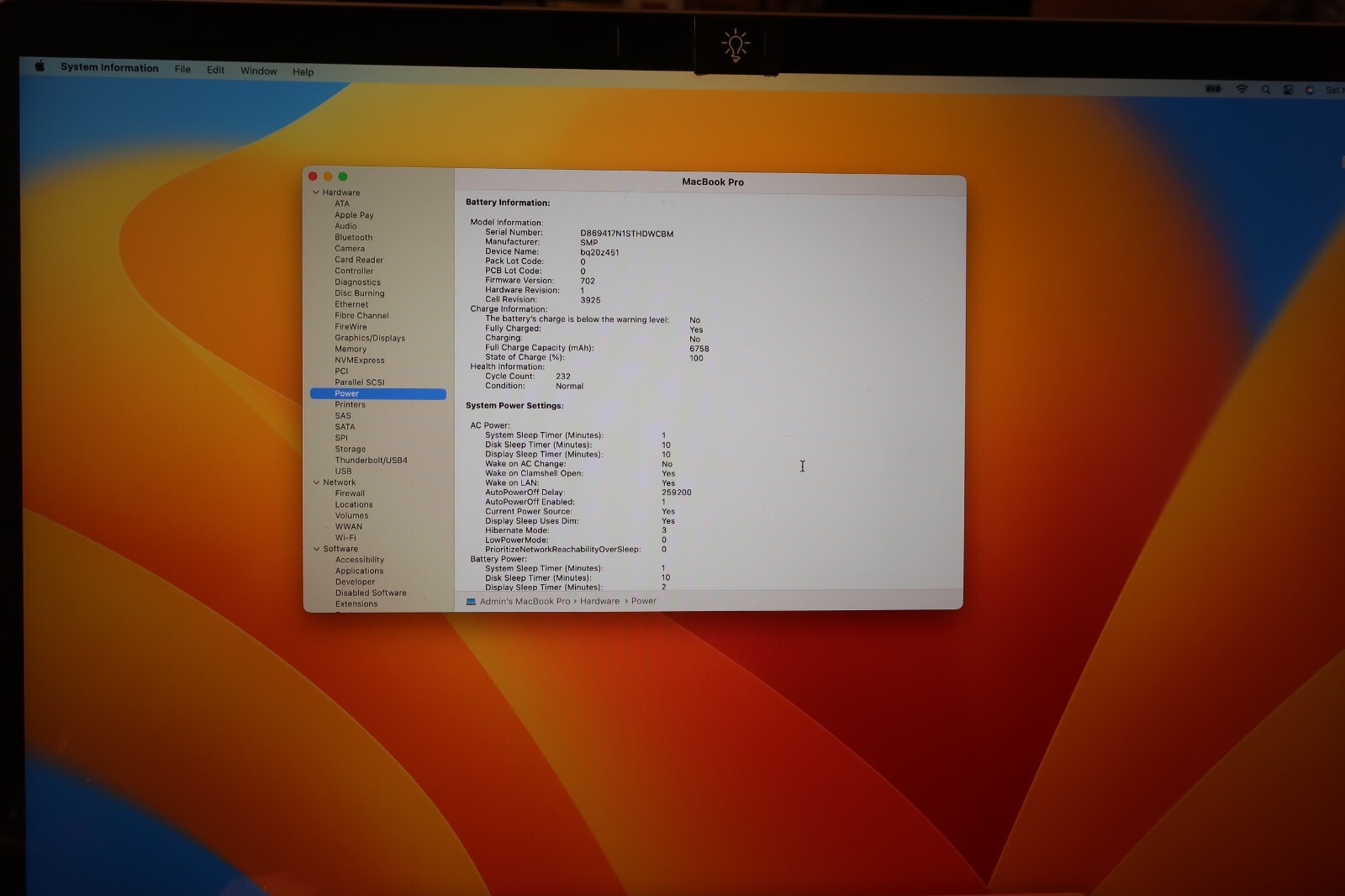Select Applications under Software

coord(359,571)
